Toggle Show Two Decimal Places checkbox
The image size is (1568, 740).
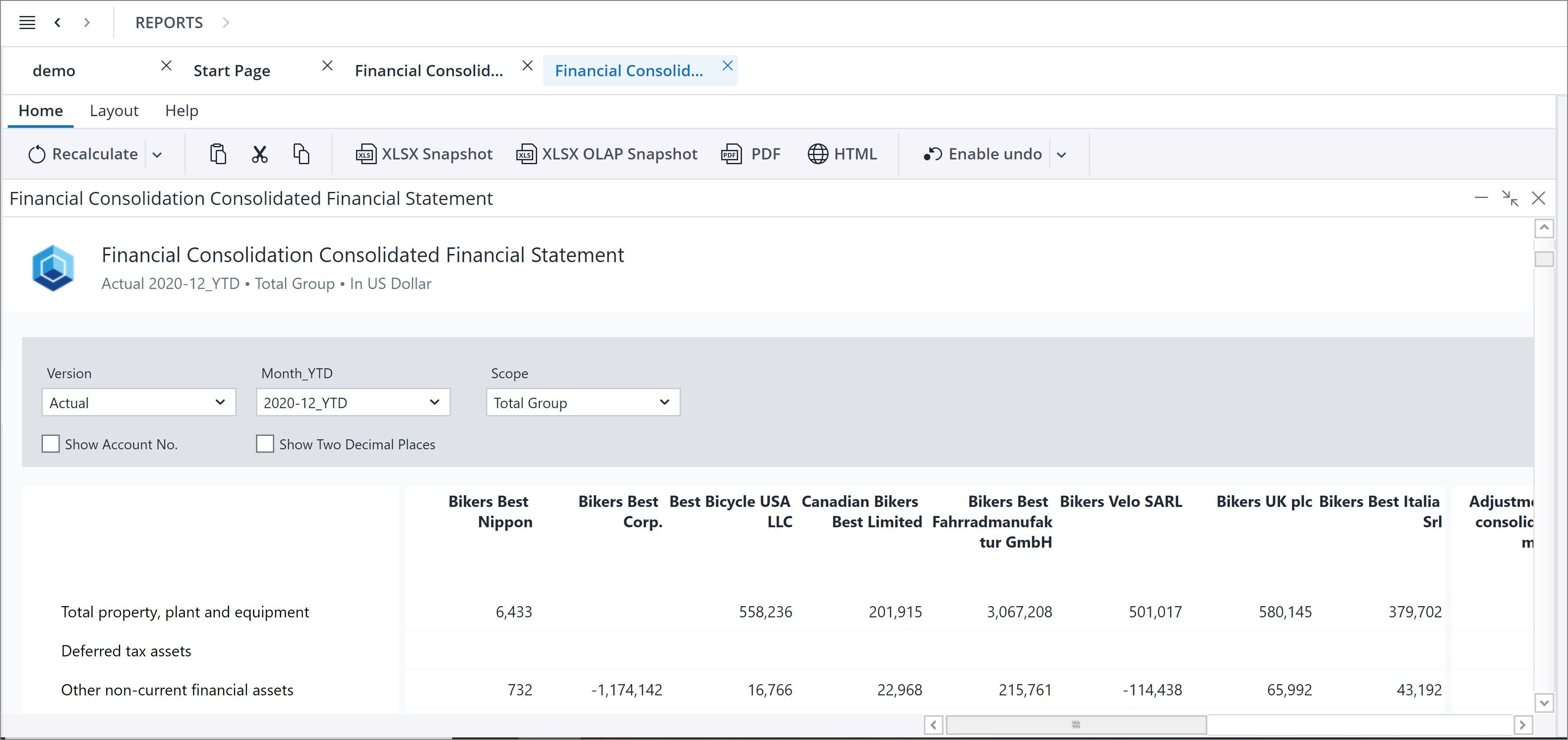coord(265,444)
